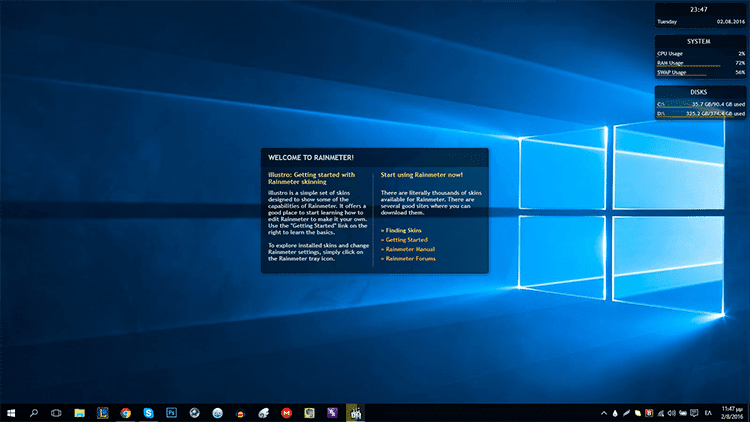This screenshot has width=750, height=422.
Task: Click 'illustro: Getting started with Rainmeter skinning' heading
Action: point(311,178)
